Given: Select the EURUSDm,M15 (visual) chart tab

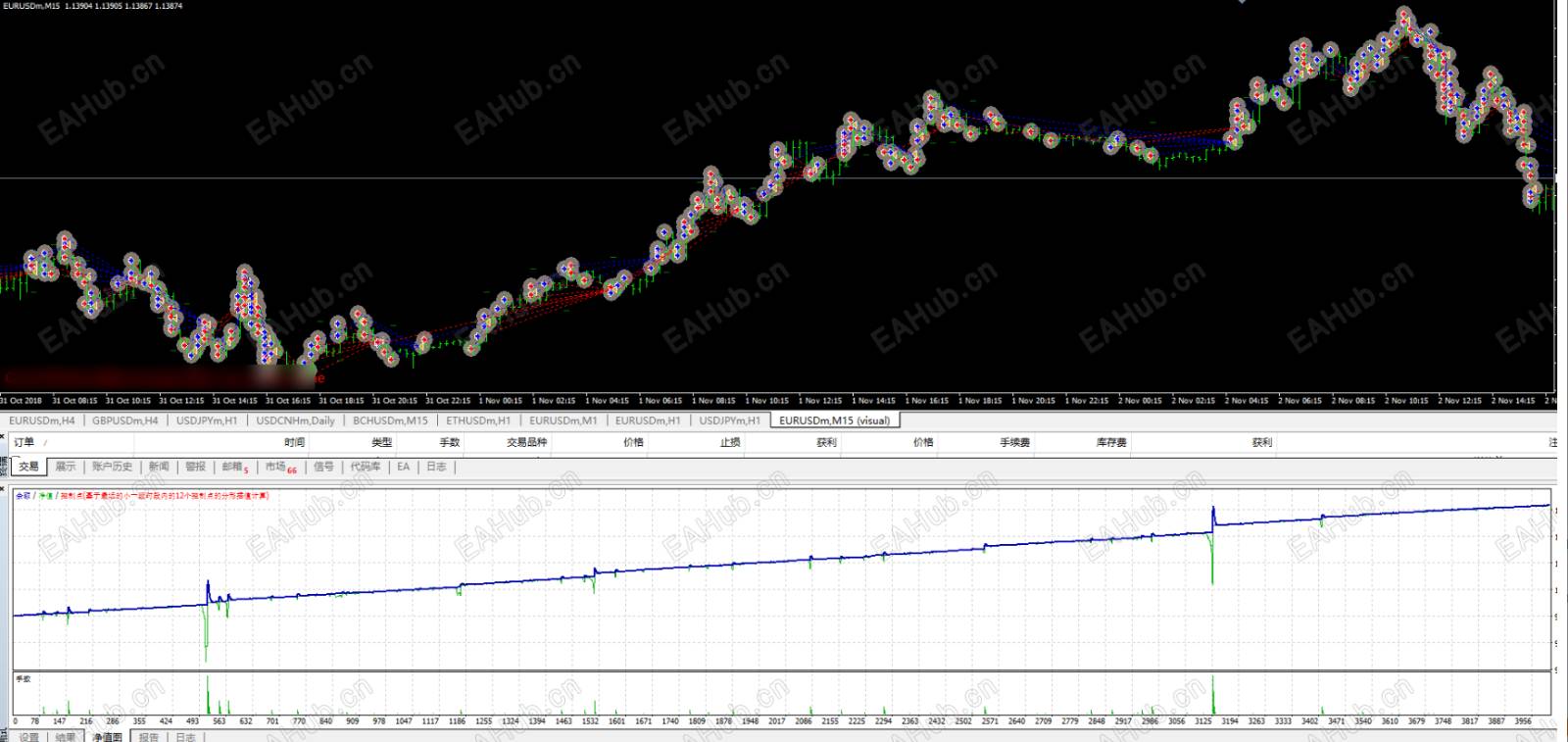Looking at the screenshot, I should [835, 420].
